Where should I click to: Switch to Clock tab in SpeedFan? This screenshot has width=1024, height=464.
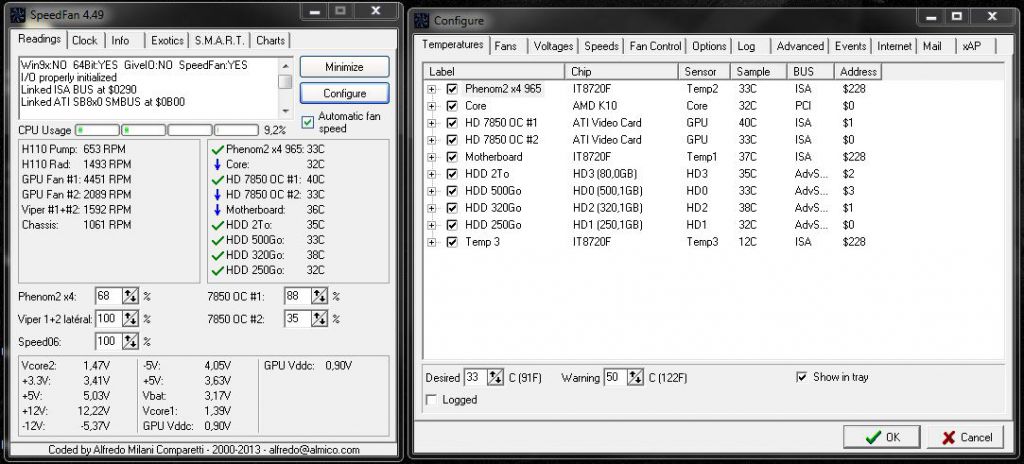[85, 41]
